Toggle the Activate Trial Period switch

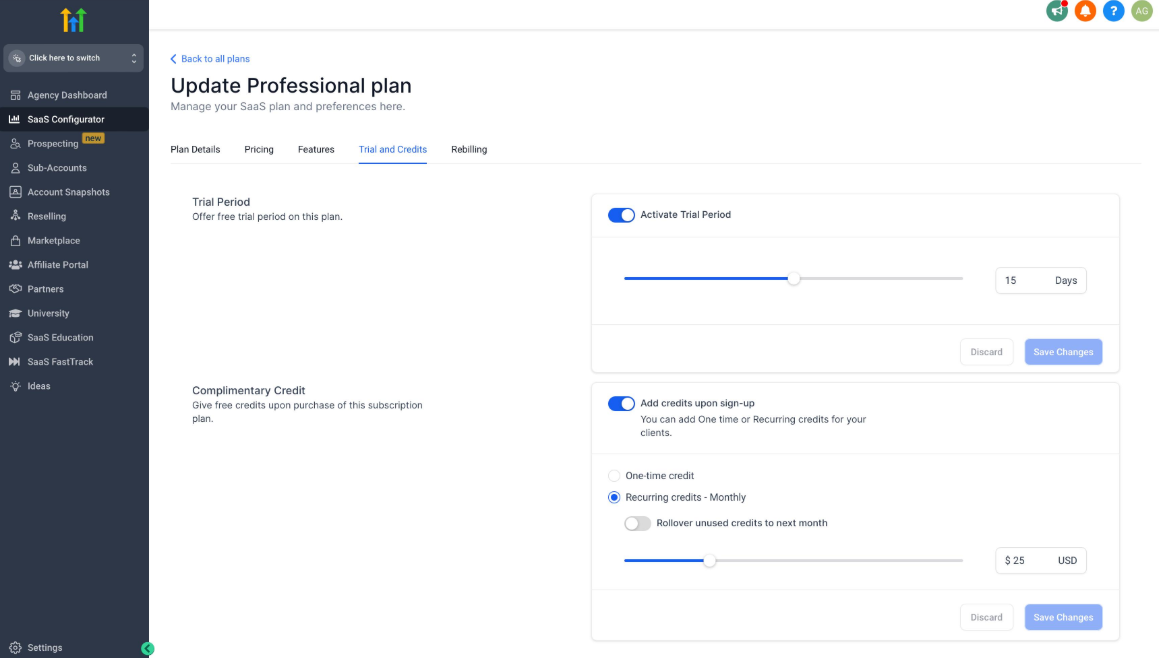[x=621, y=215]
